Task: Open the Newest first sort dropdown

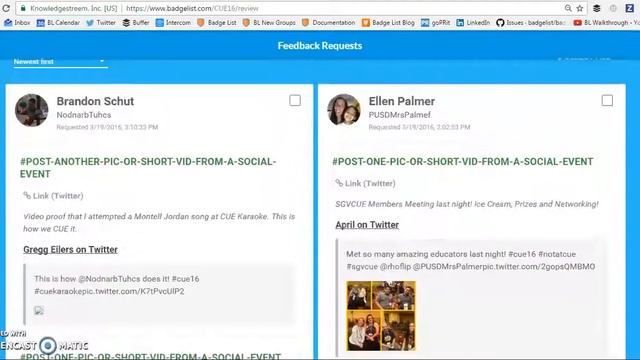Action: coord(60,62)
